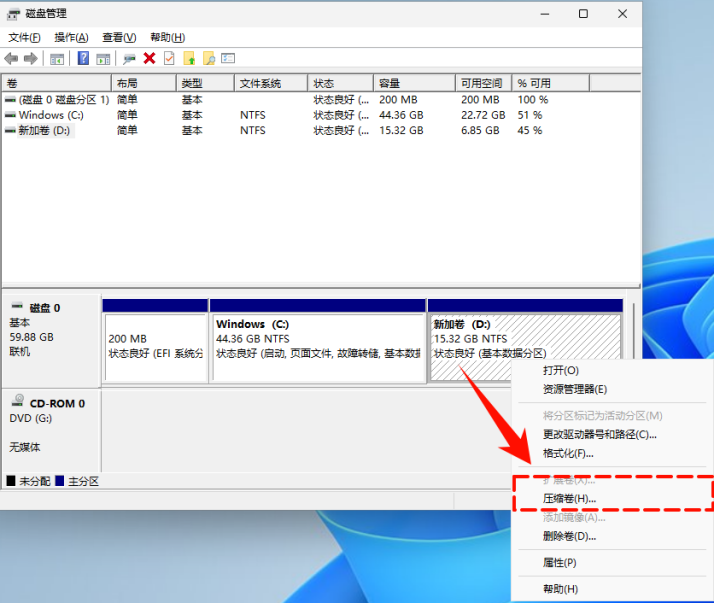714x603 pixels.
Task: Click the list view settings toolbar icon
Action: click(228, 58)
